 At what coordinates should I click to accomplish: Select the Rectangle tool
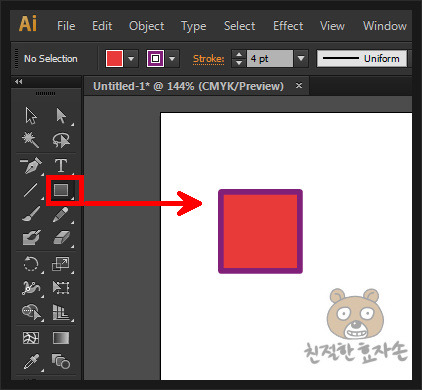coord(61,190)
